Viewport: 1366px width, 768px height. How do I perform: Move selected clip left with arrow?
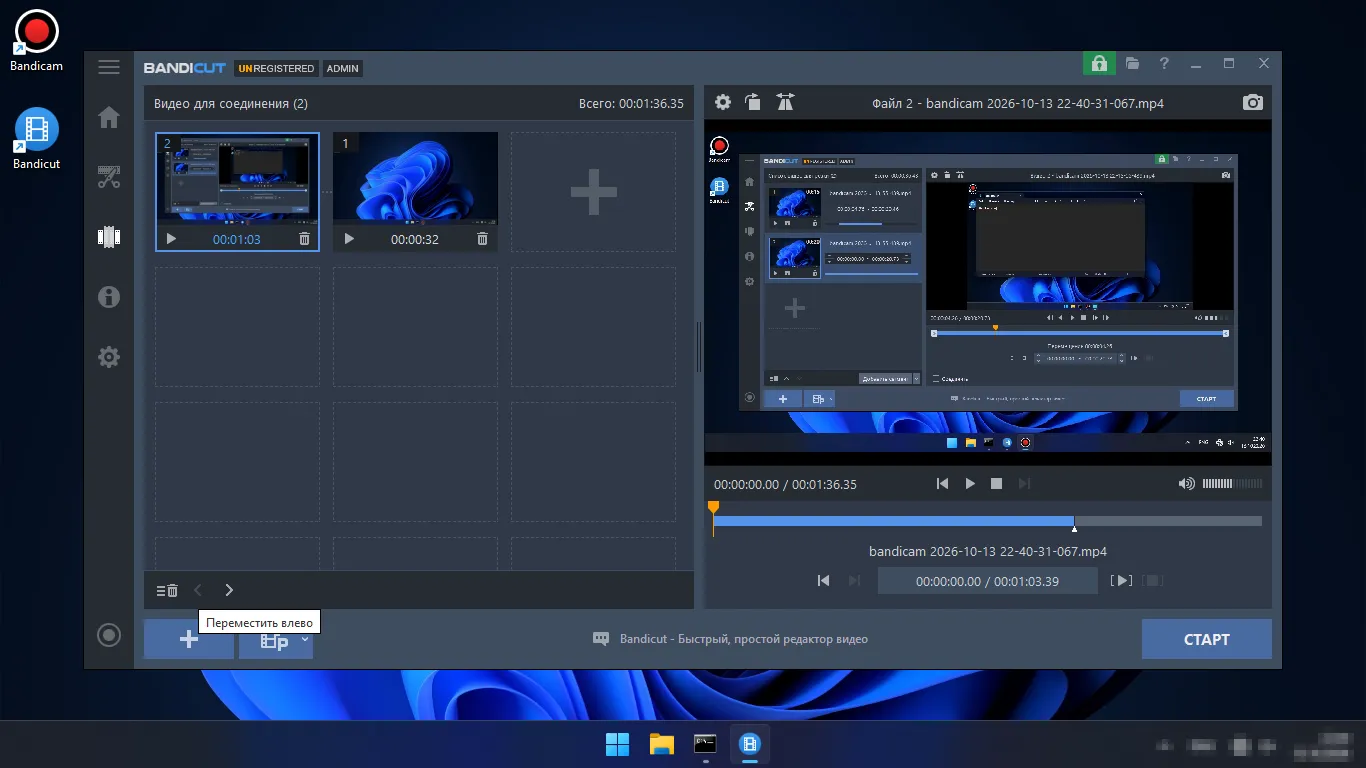(198, 590)
